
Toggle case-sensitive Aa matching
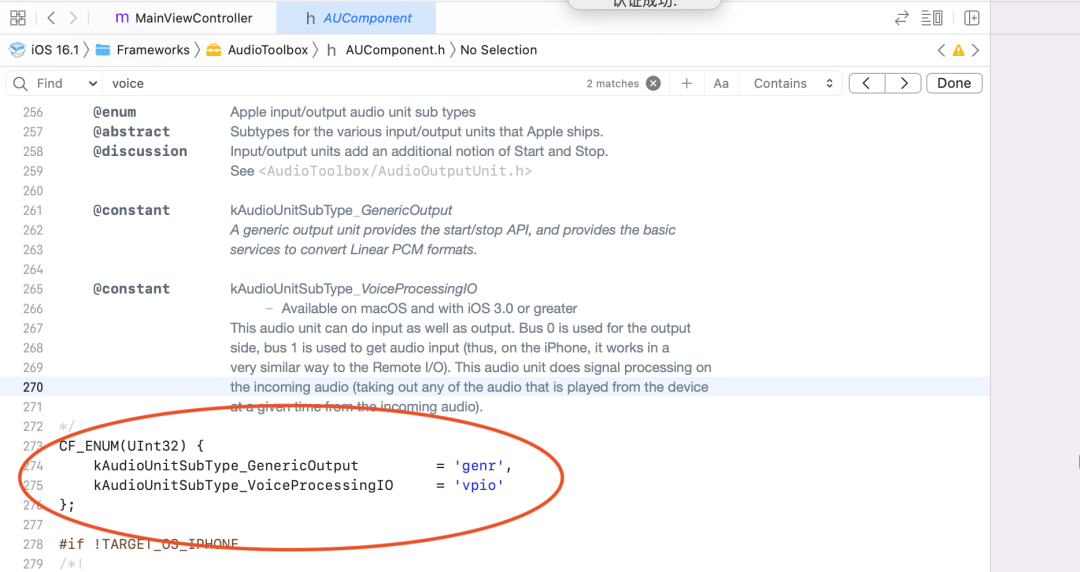tap(721, 84)
